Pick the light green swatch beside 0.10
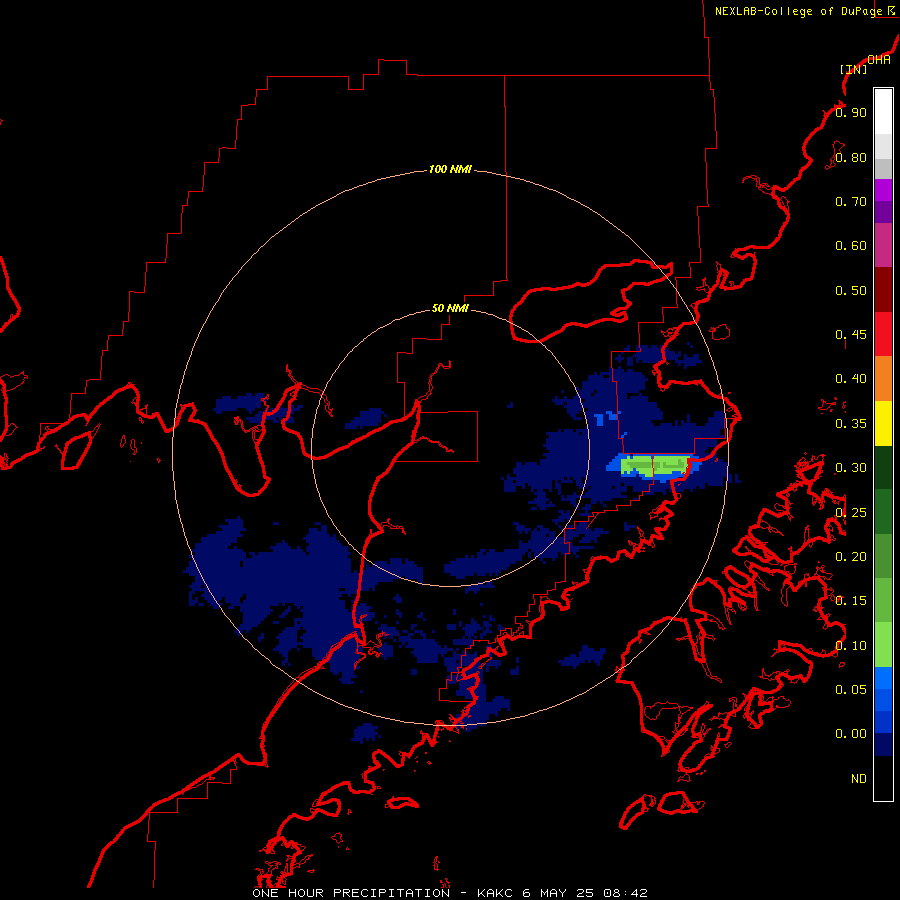Image resolution: width=900 pixels, height=900 pixels. tap(883, 645)
